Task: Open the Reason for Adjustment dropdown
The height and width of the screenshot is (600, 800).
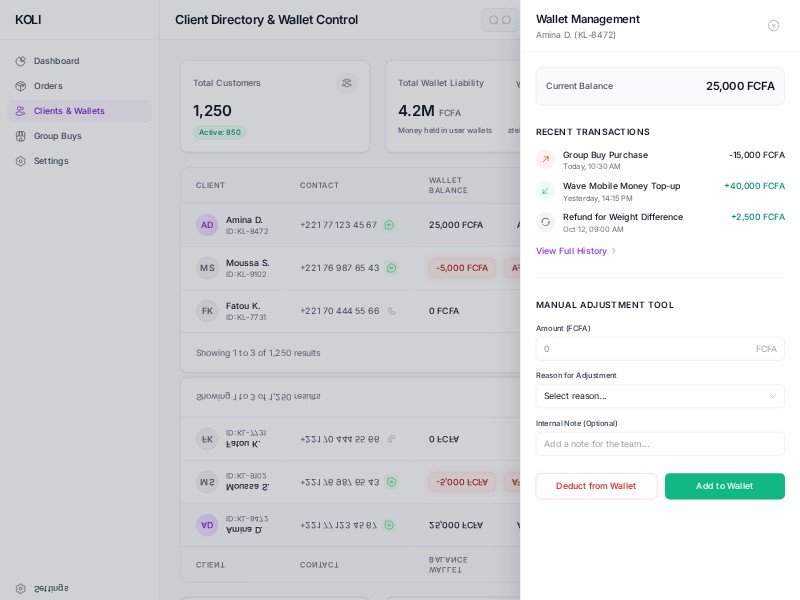Action: click(x=660, y=396)
